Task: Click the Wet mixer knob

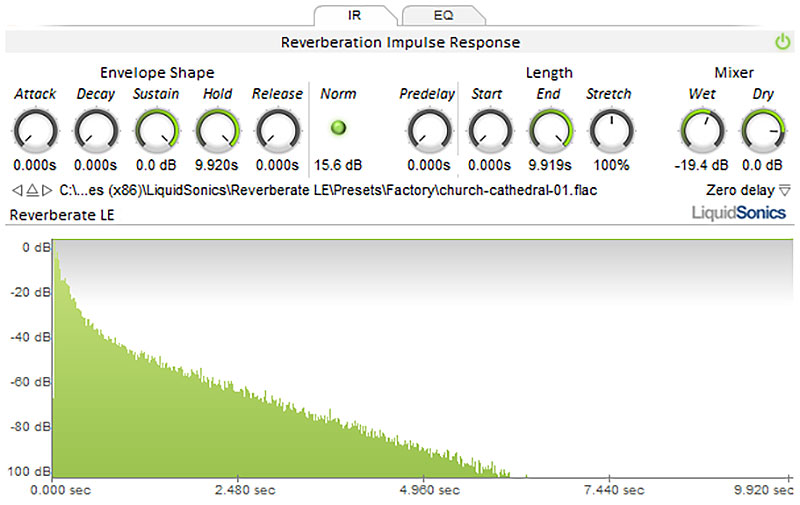Action: 702,131
